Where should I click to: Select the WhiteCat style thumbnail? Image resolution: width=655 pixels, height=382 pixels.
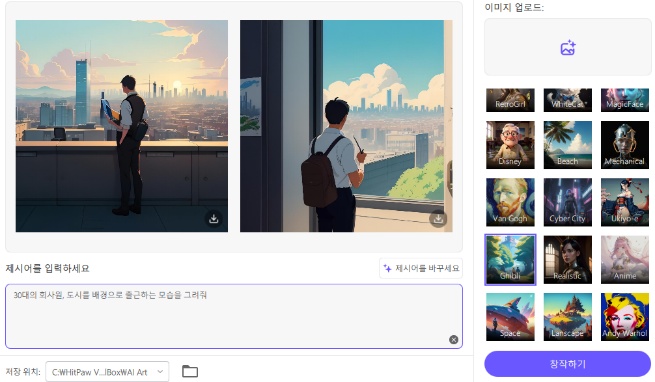tap(567, 100)
